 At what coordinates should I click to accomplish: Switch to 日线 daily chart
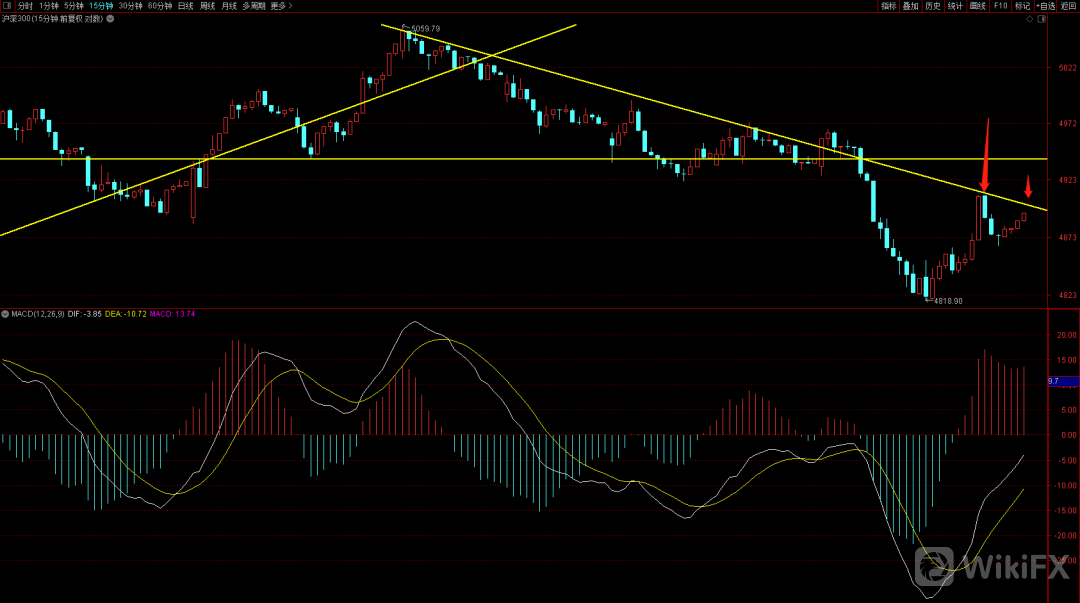(x=185, y=6)
